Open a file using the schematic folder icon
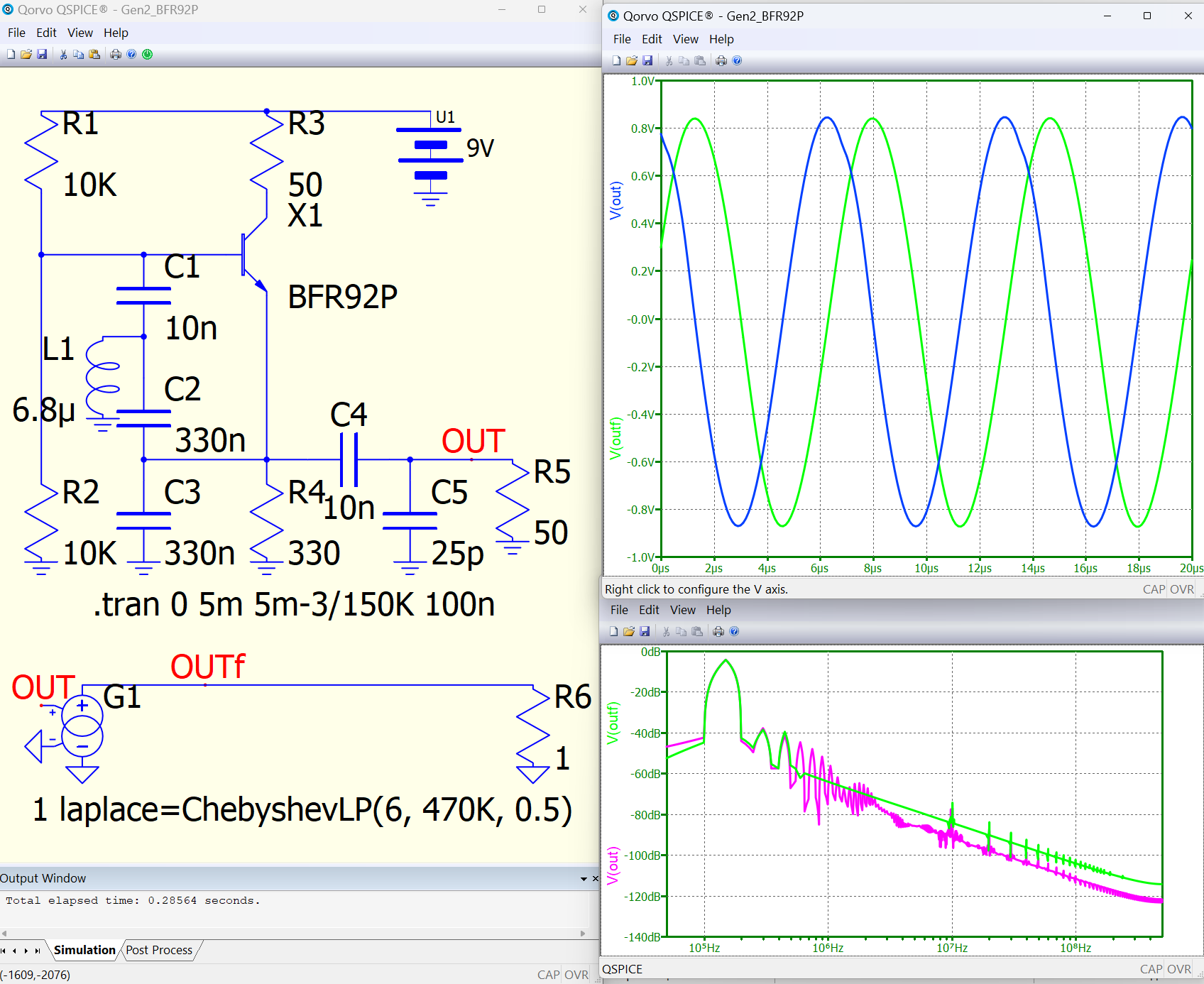1204x984 pixels. tap(26, 55)
